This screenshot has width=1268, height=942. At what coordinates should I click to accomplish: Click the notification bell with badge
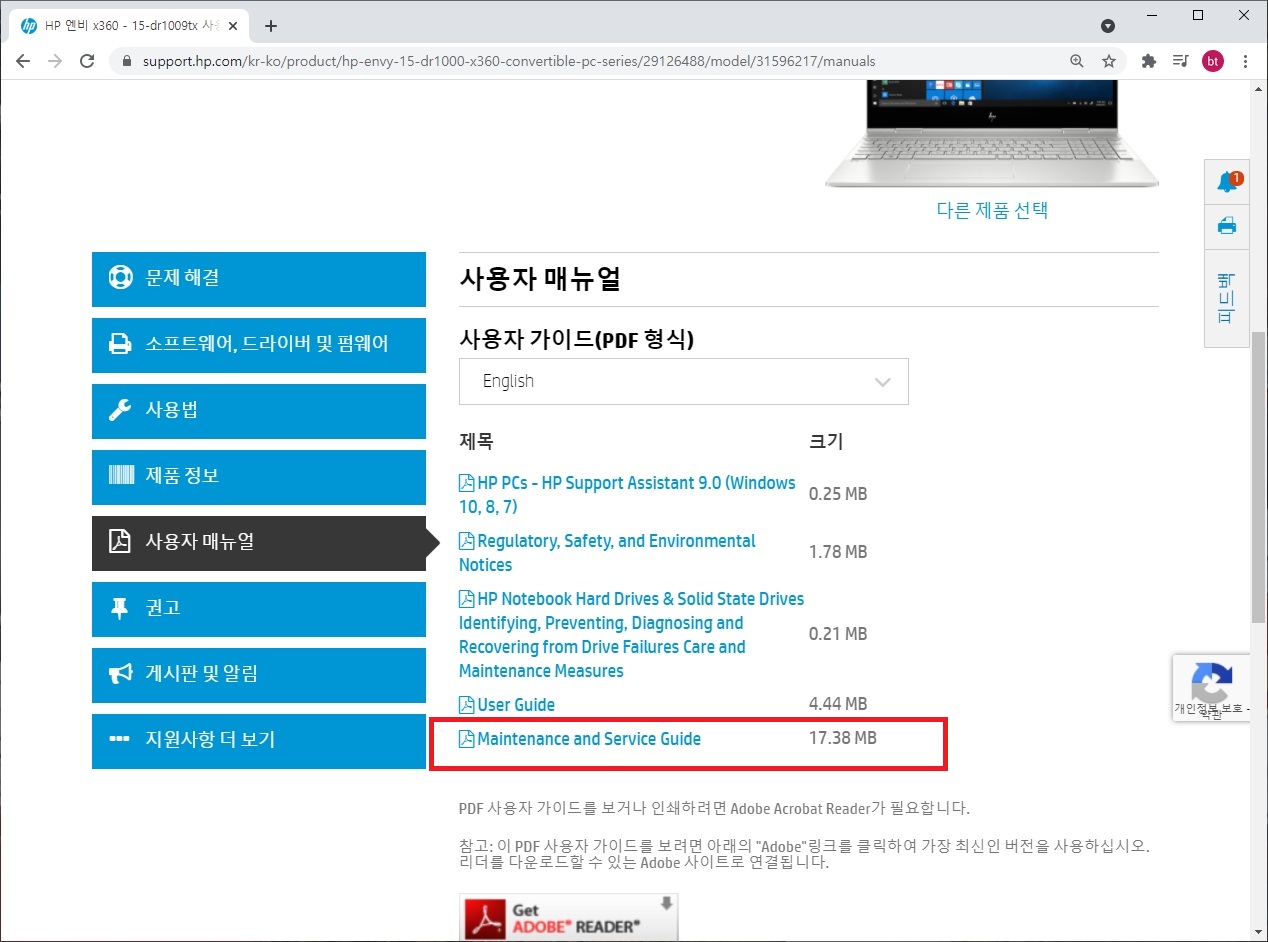(x=1227, y=182)
